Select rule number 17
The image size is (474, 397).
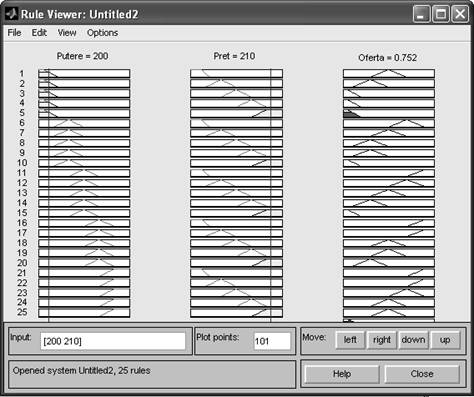coord(22,233)
